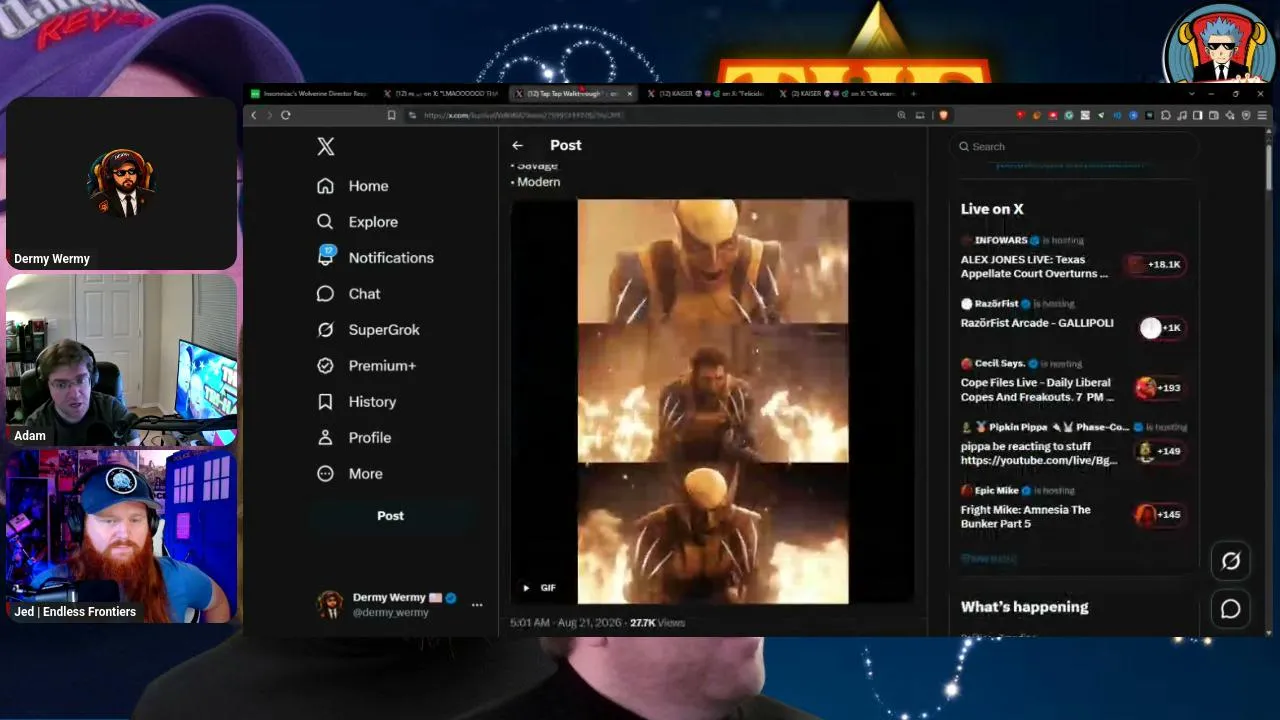Click the X logo in the sidebar
The height and width of the screenshot is (720, 1280).
point(326,146)
